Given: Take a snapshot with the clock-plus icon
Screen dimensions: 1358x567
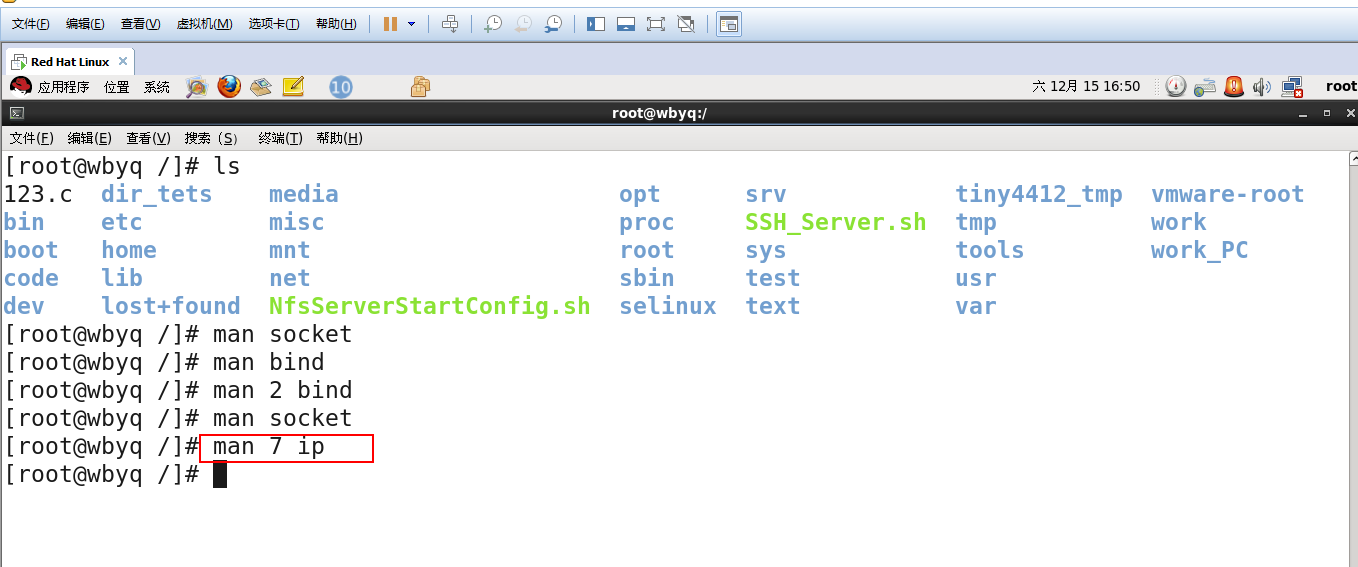Looking at the screenshot, I should 493,24.
